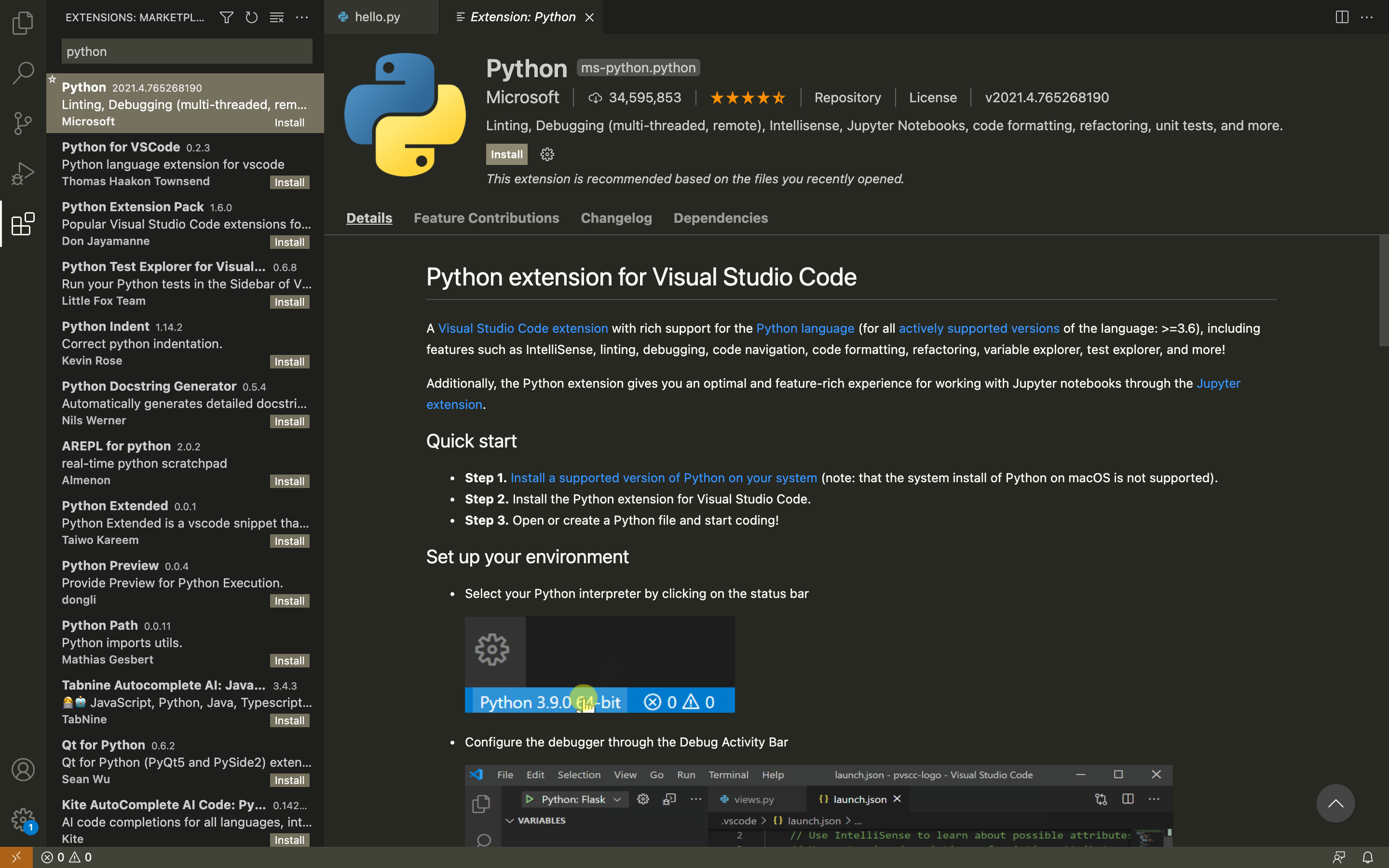Open the Changelog tab of the extension
The width and height of the screenshot is (1389, 868).
[x=616, y=218]
